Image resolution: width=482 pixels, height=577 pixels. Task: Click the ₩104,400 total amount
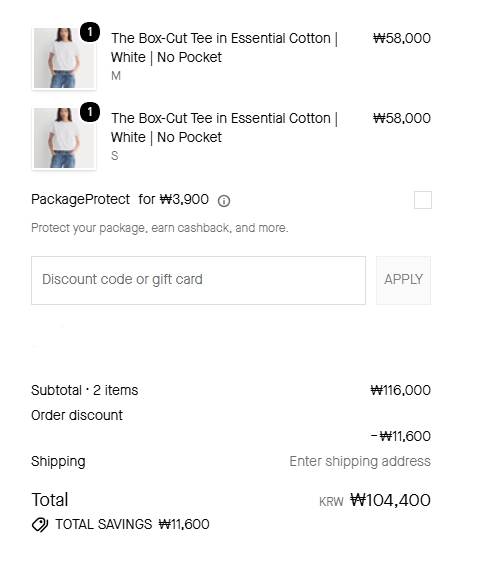[x=390, y=500]
